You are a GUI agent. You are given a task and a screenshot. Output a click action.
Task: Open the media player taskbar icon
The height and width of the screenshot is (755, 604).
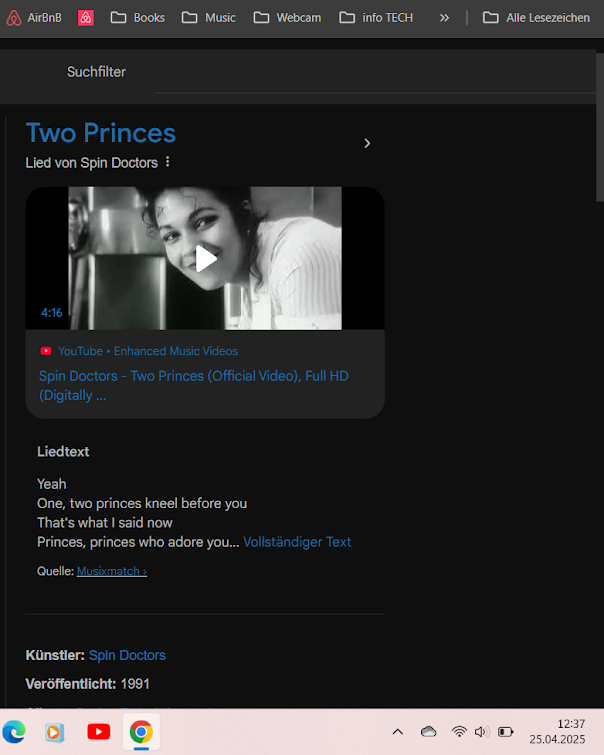pos(55,732)
